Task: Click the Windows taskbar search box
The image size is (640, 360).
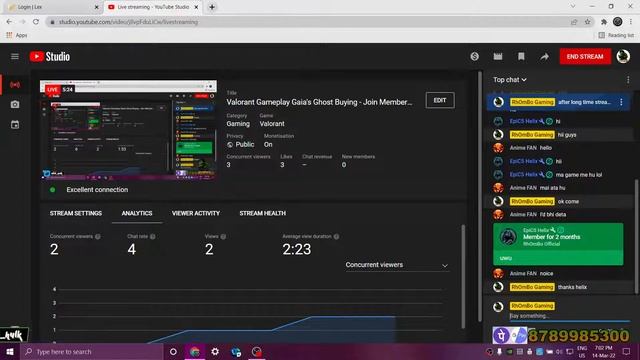Action: pos(91,351)
